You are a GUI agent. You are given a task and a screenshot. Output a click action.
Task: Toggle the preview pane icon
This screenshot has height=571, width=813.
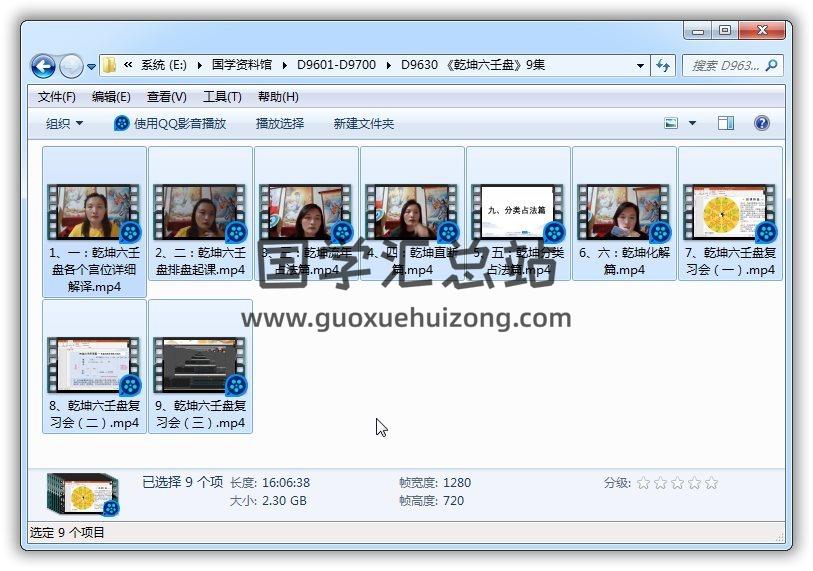[725, 123]
